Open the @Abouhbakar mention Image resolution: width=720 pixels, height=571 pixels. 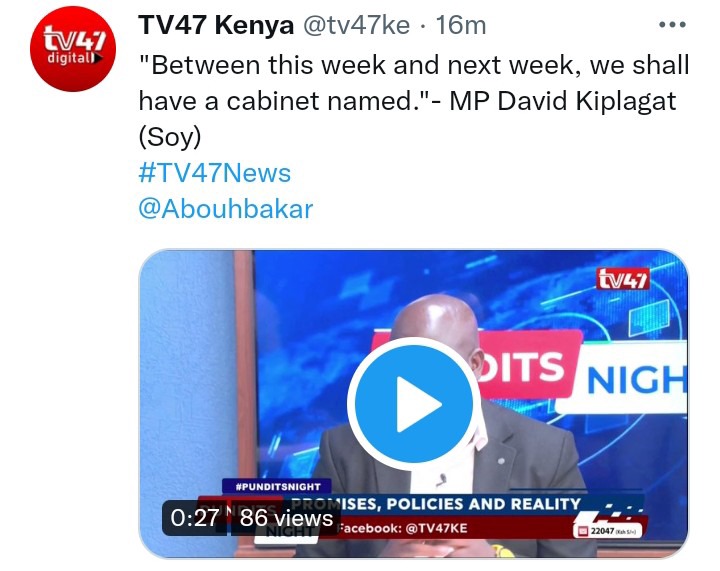(x=225, y=209)
